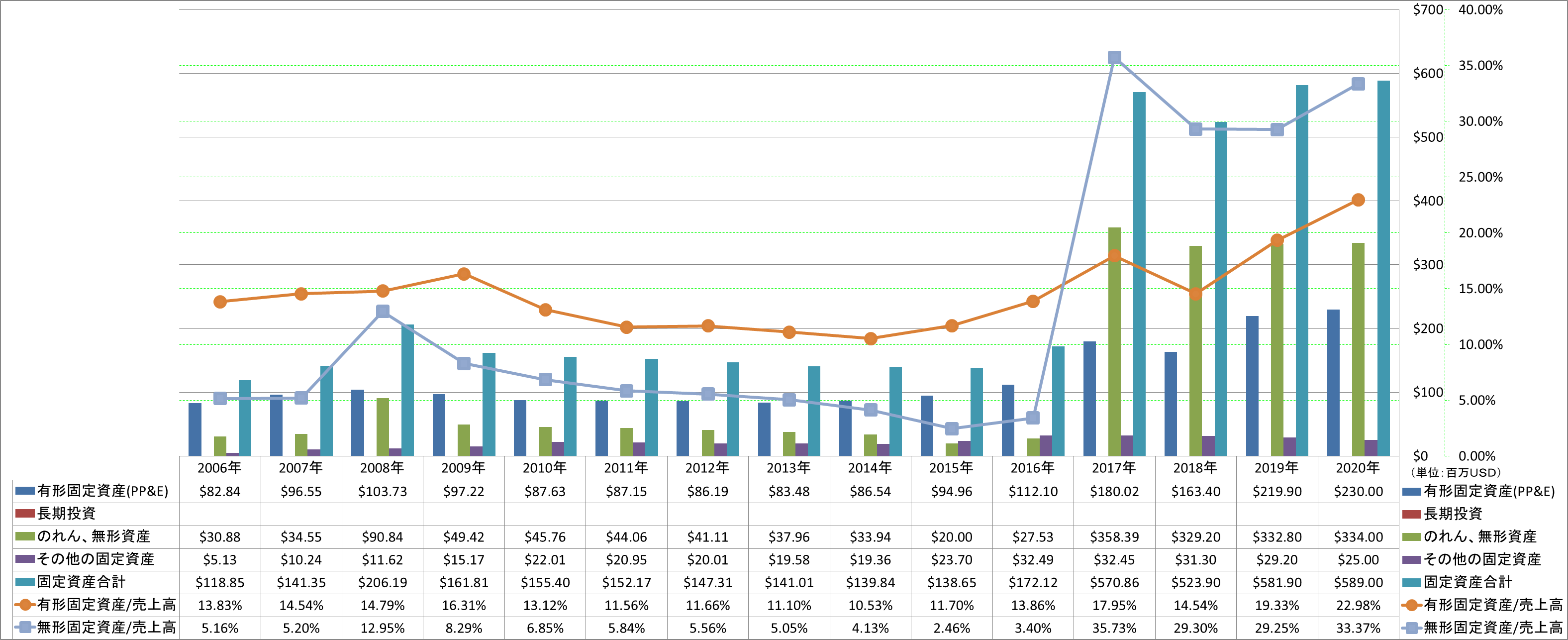1568x640 pixels.
Task: Select the left 長期投資 row label
Action: [x=66, y=513]
